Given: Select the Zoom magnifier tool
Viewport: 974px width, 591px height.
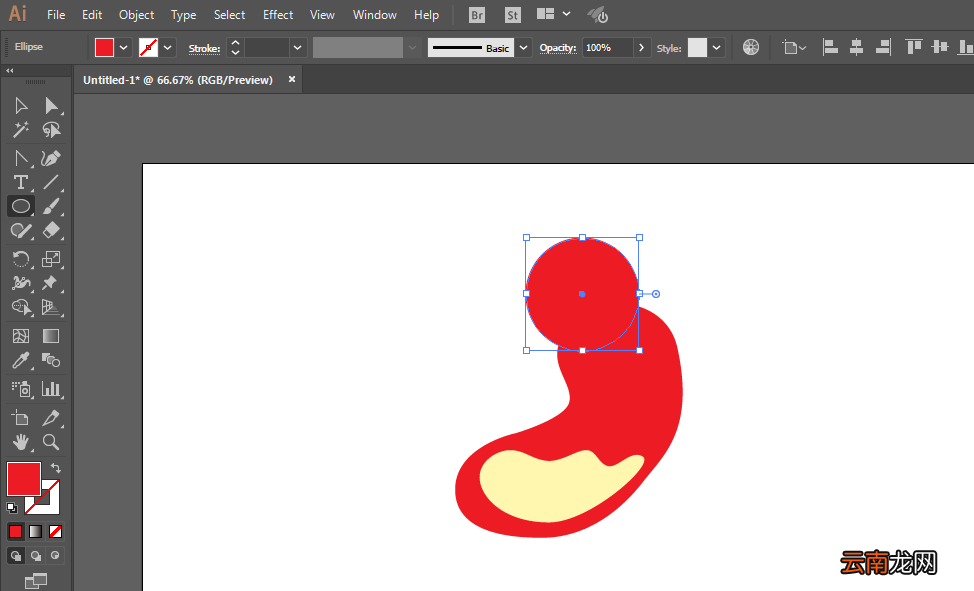Looking at the screenshot, I should pyautogui.click(x=52, y=442).
